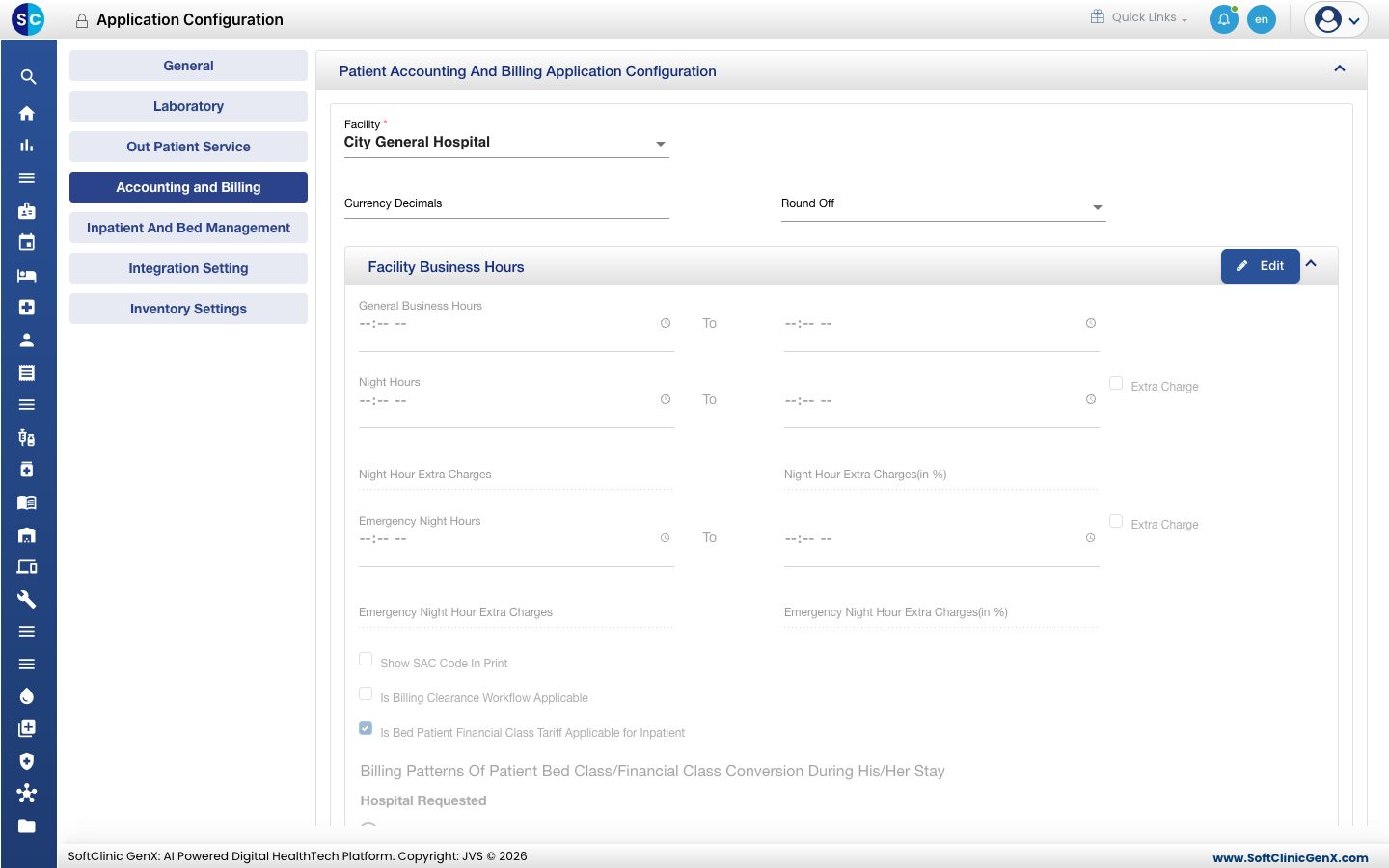This screenshot has width=1389, height=868.
Task: Open the bed inpatient icon in sidebar
Action: 27,275
